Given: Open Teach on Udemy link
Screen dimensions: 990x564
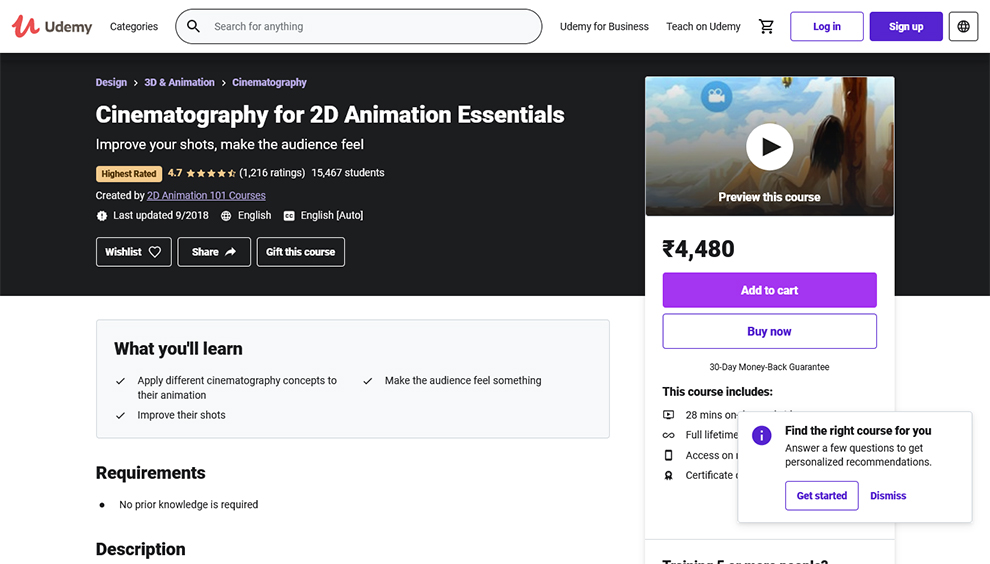Looking at the screenshot, I should (x=703, y=27).
